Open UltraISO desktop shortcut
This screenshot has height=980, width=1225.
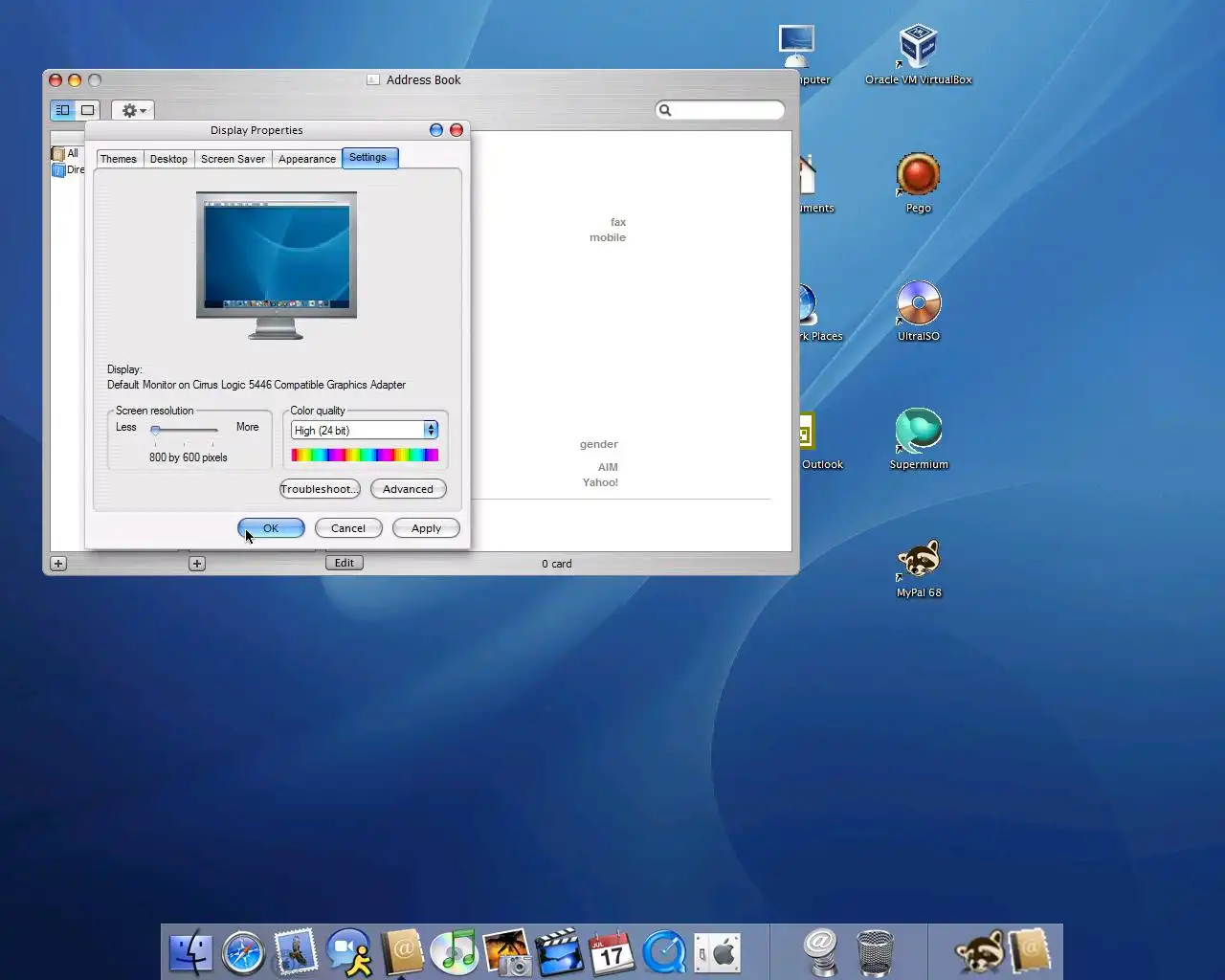pos(919,311)
